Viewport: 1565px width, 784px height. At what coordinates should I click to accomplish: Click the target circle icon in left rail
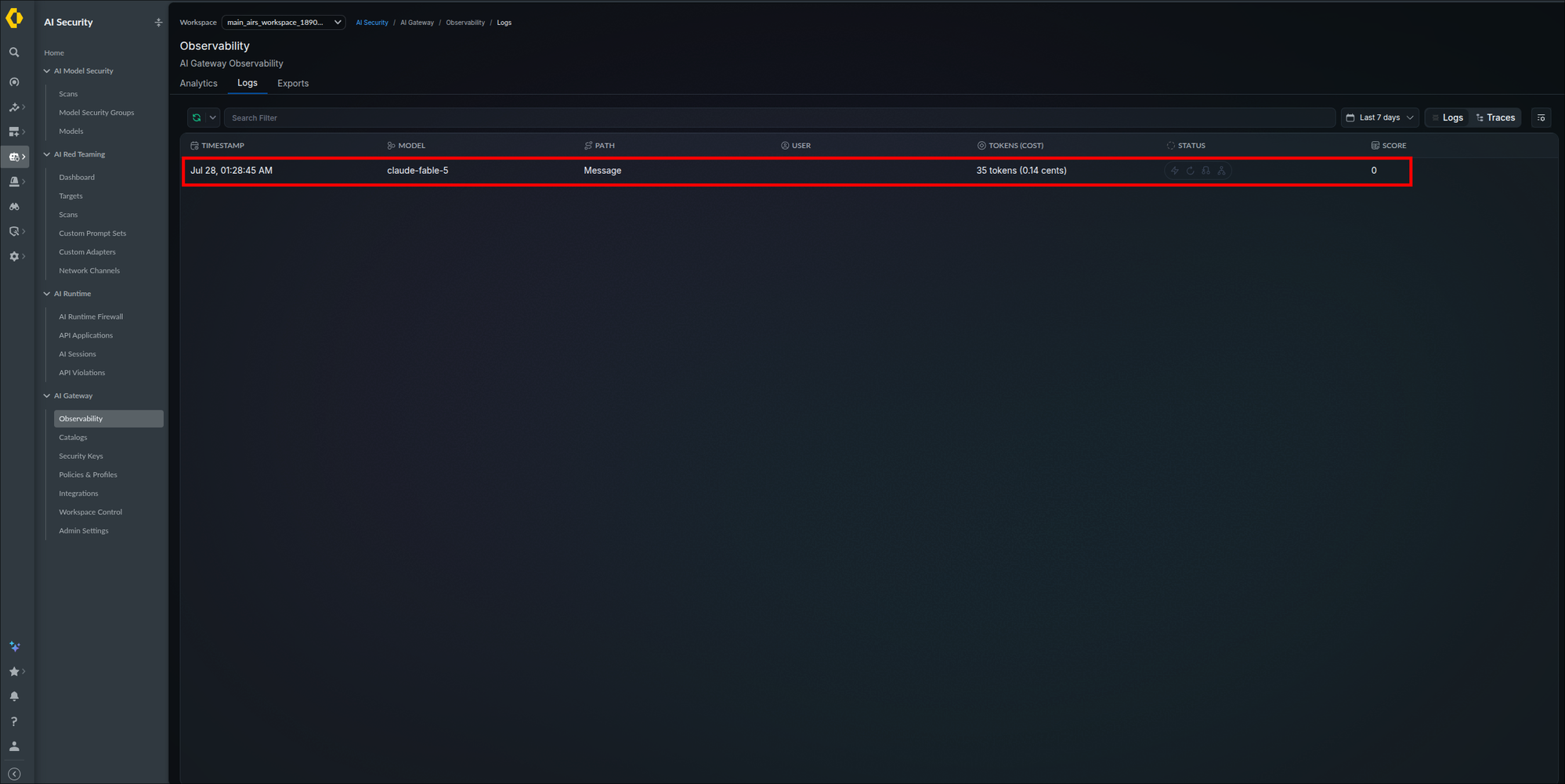[14, 82]
